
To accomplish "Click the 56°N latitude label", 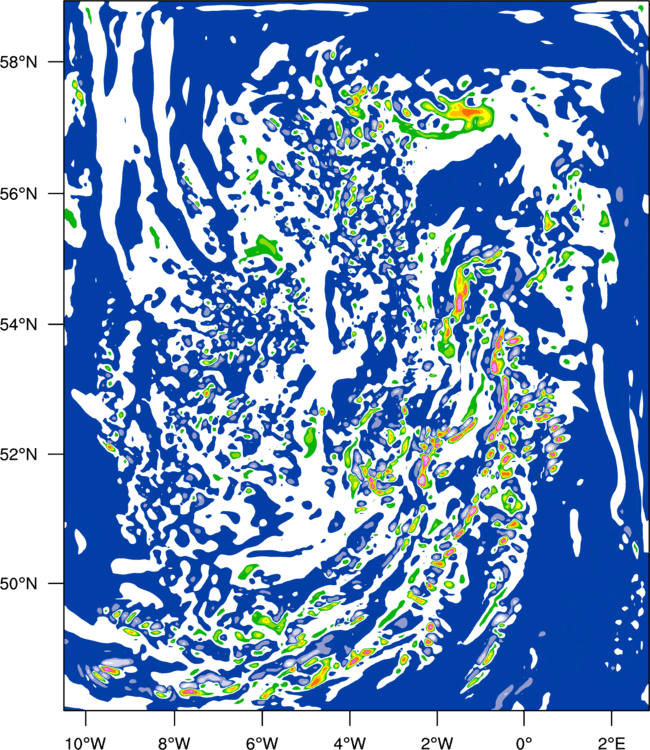I will [19, 194].
